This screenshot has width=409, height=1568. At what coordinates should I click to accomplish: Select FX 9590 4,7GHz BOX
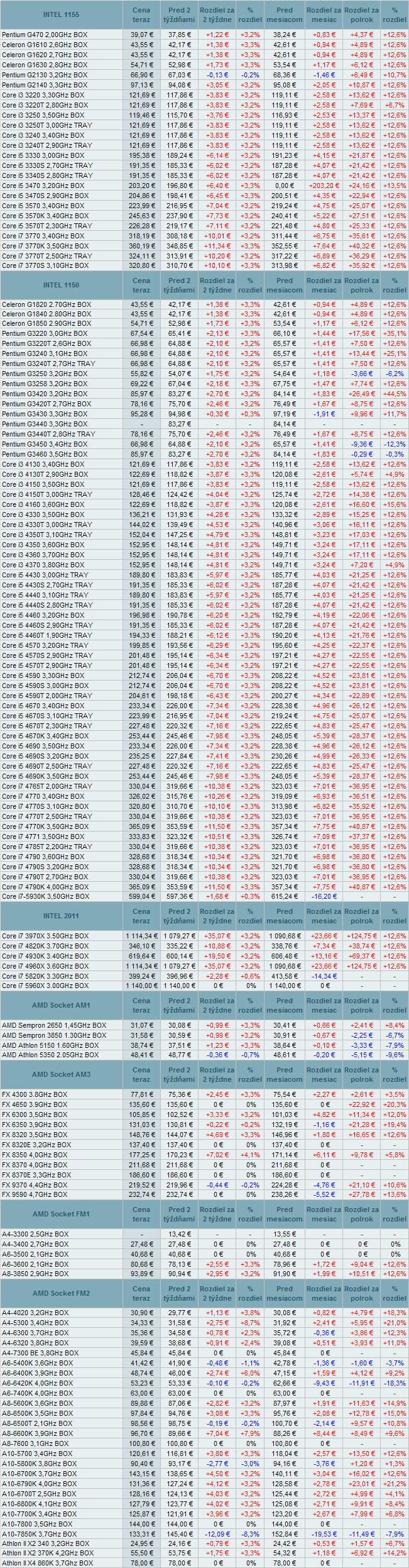35,1194
